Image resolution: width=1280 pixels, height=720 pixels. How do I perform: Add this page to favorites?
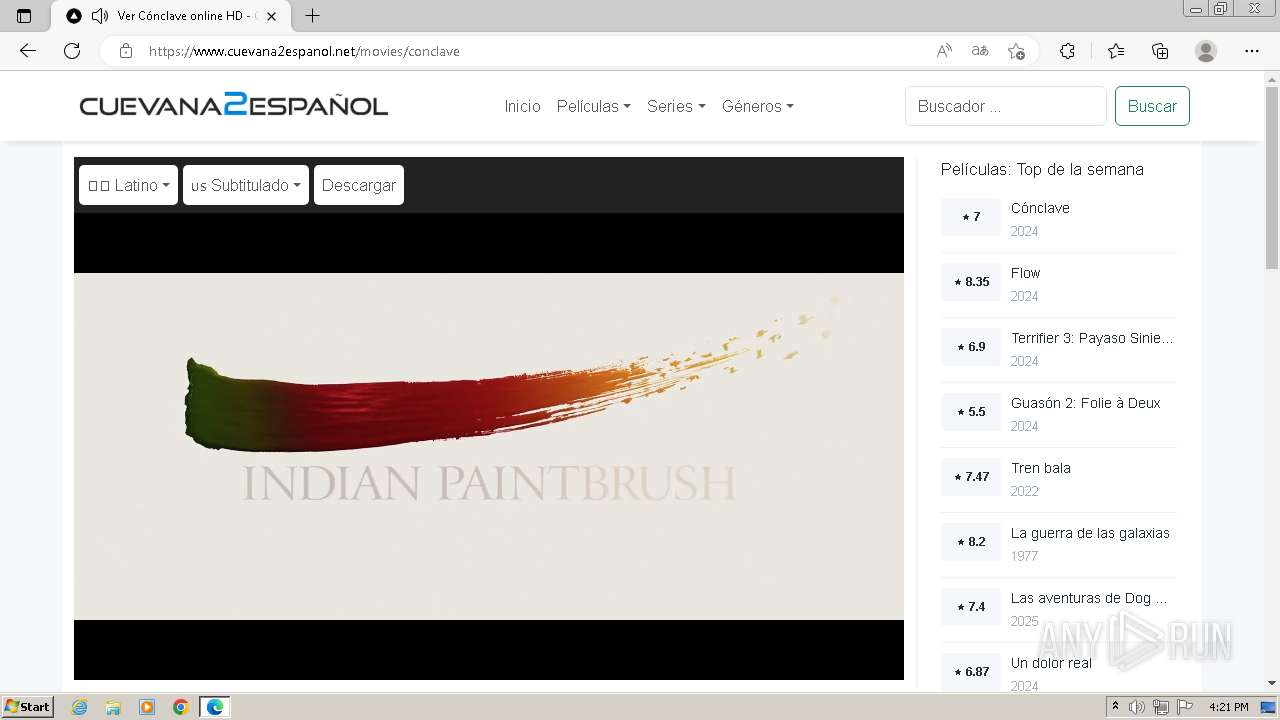click(1016, 51)
